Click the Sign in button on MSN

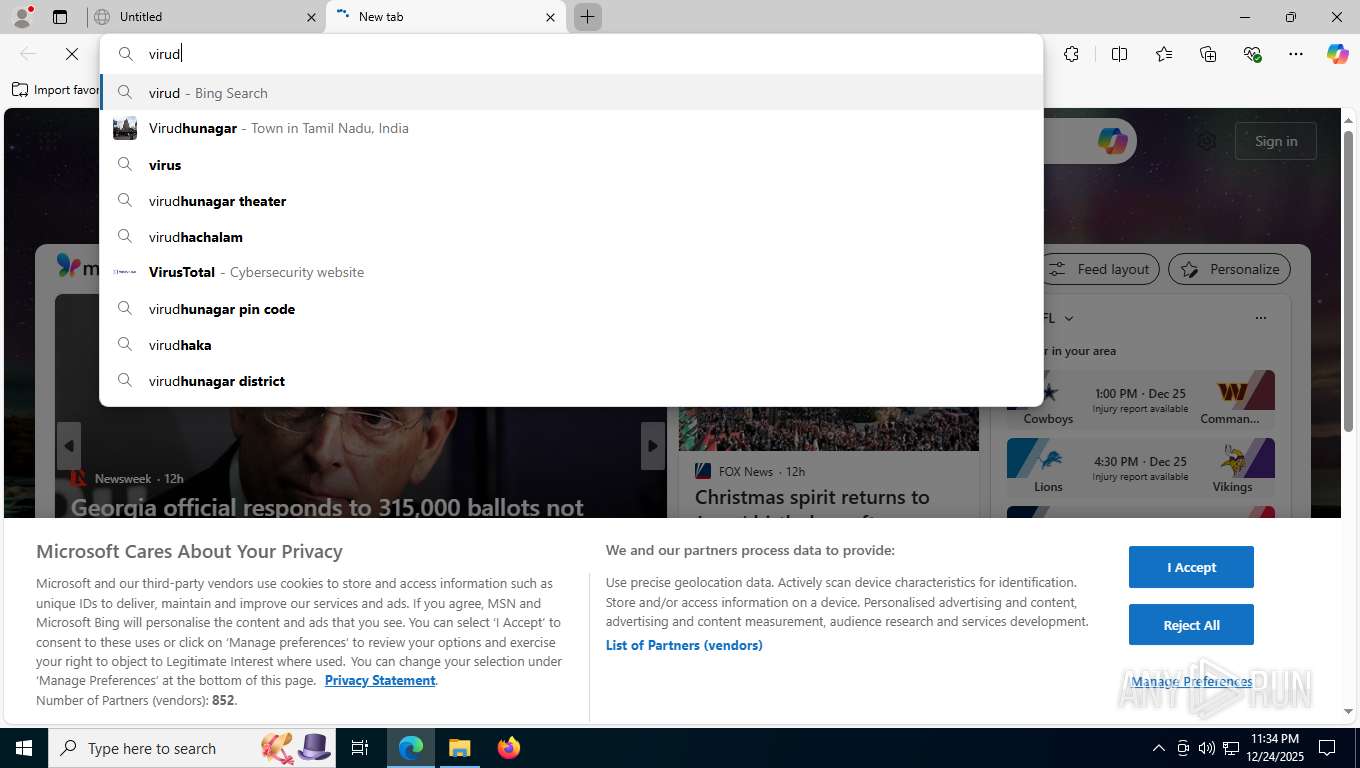(x=1276, y=141)
